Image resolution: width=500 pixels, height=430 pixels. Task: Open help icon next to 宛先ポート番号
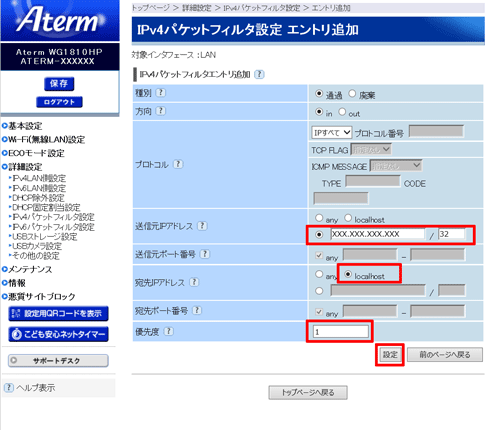point(197,310)
